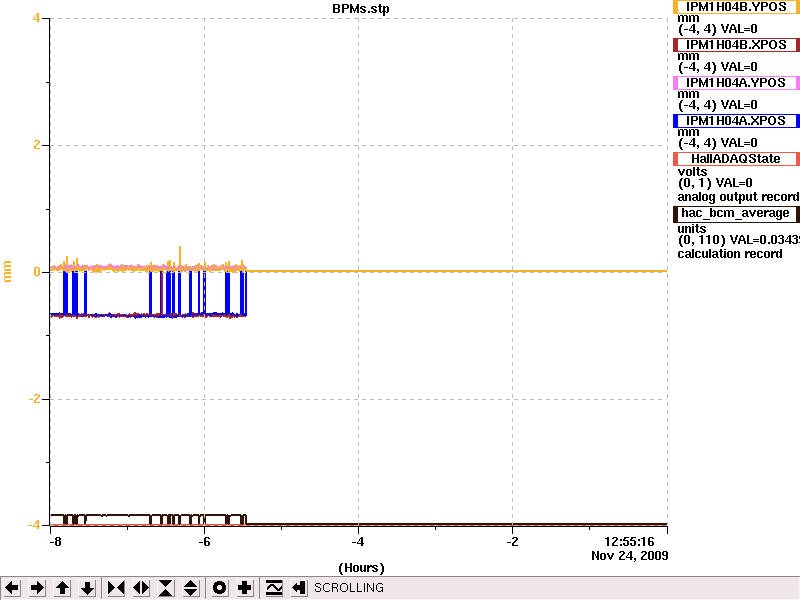Screen dimensions: 800x600
Task: Click the 'calculation record' description text
Action: coord(730,254)
